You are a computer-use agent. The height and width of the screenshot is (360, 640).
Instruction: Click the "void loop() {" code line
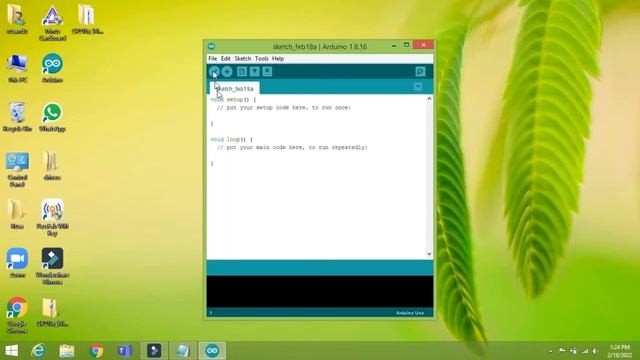[x=231, y=140]
